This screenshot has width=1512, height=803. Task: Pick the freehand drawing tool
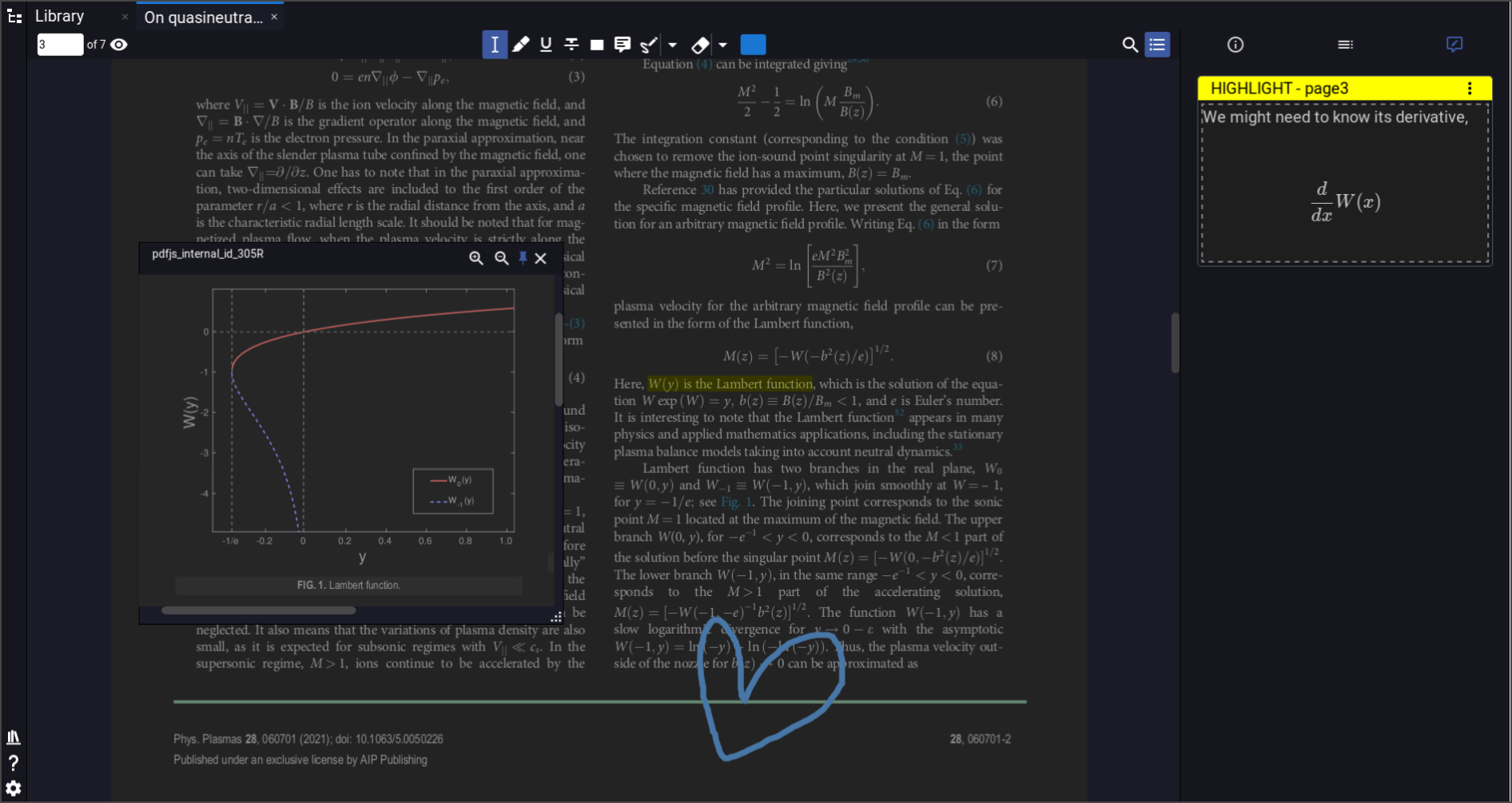(648, 45)
